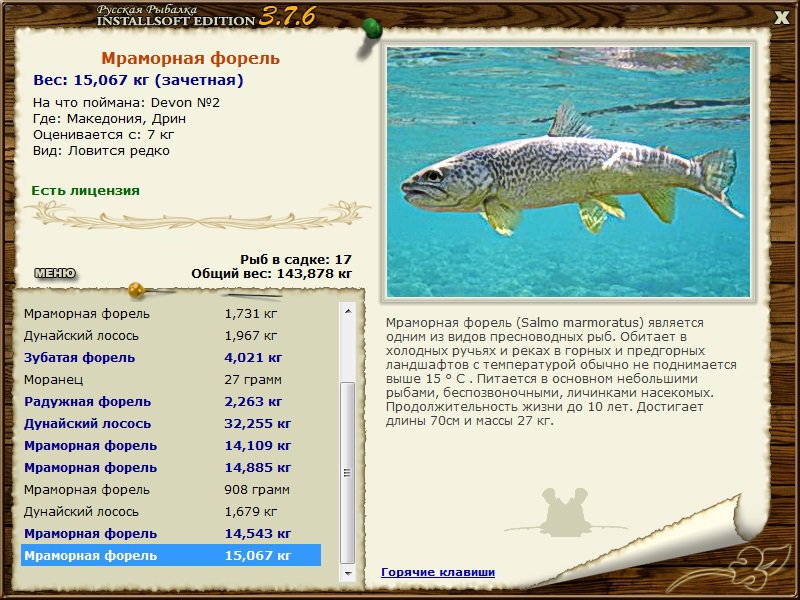Click the scrollbar down arrow in fish list
This screenshot has width=800, height=600.
tap(348, 573)
